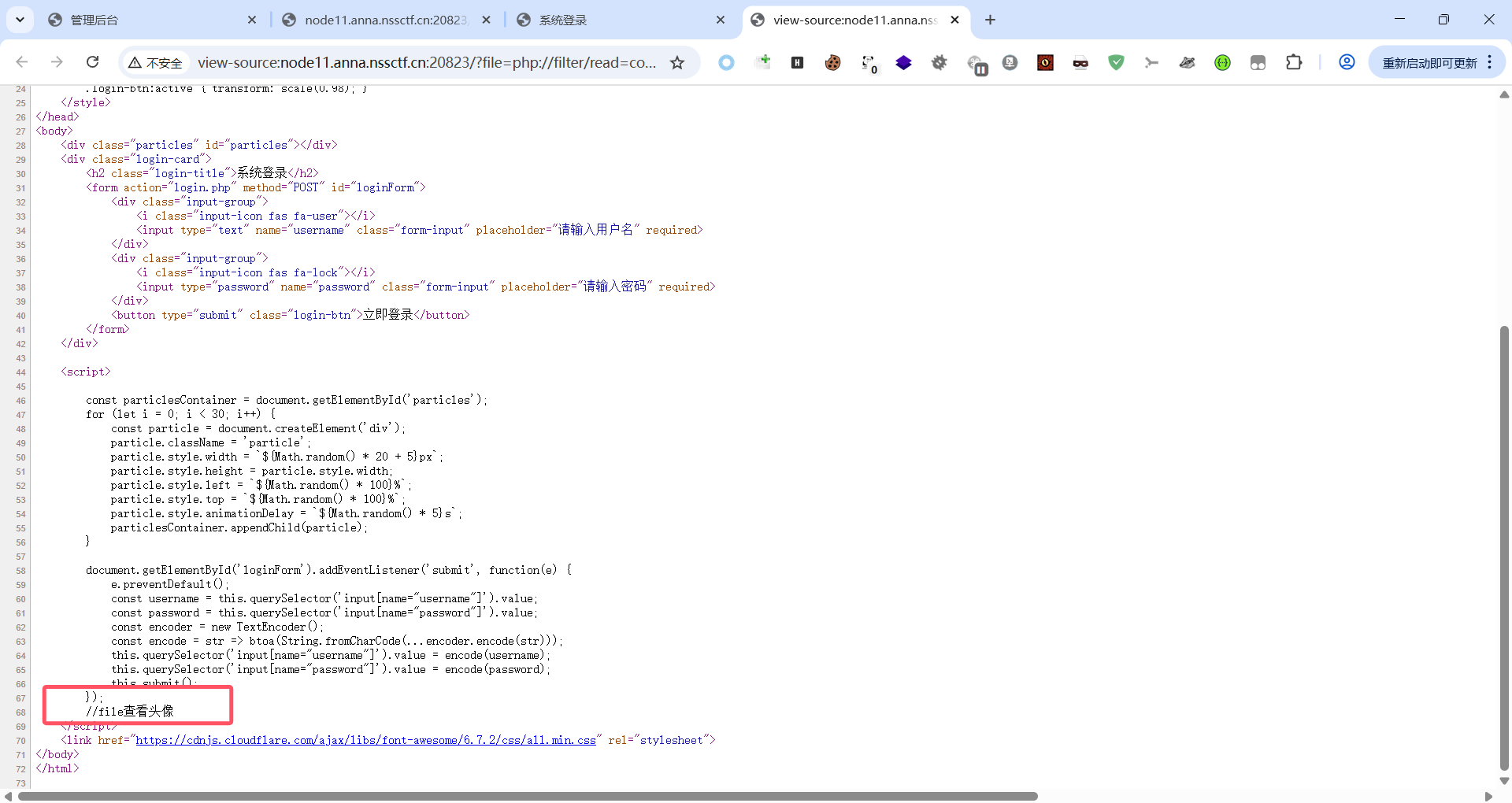Open the raccoon extension icon
Viewport: 1512px width, 803px height.
pos(1187,63)
